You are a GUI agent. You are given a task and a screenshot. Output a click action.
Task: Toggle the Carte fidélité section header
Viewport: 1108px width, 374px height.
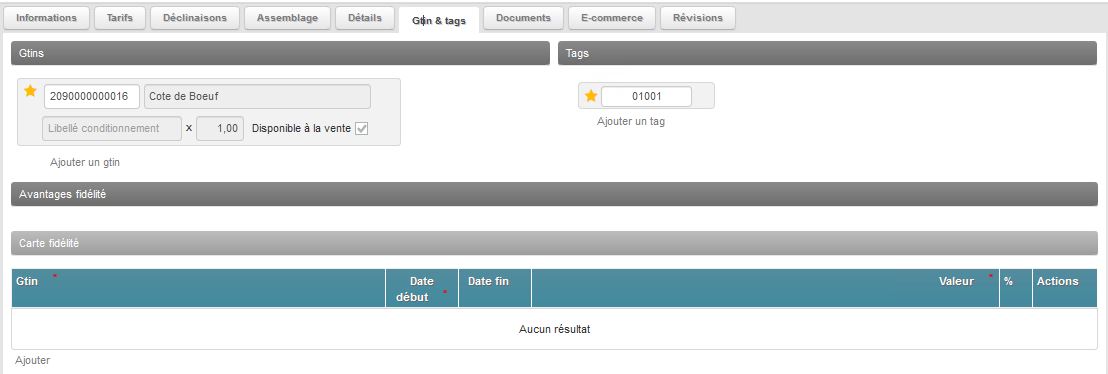554,243
